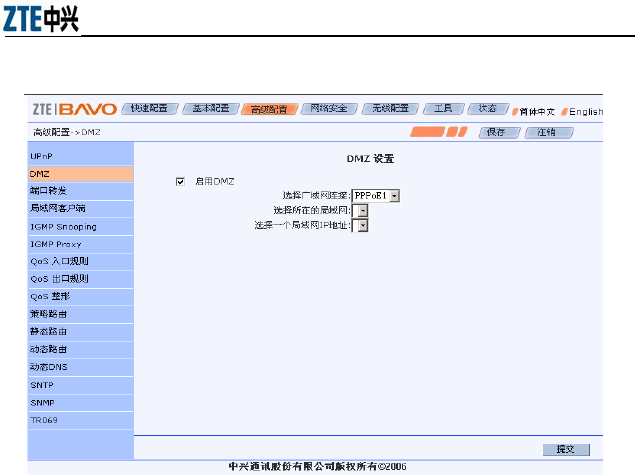The height and width of the screenshot is (475, 635).
Task: Select the 高级配置 tab
Action: tap(269, 109)
